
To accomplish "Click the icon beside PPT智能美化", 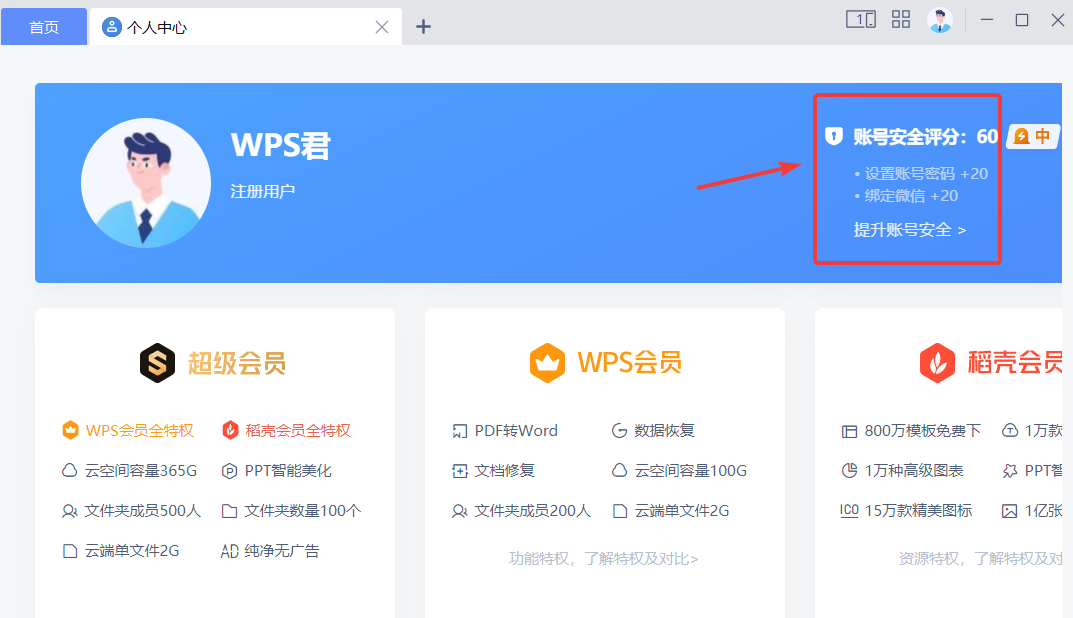I will 229,471.
